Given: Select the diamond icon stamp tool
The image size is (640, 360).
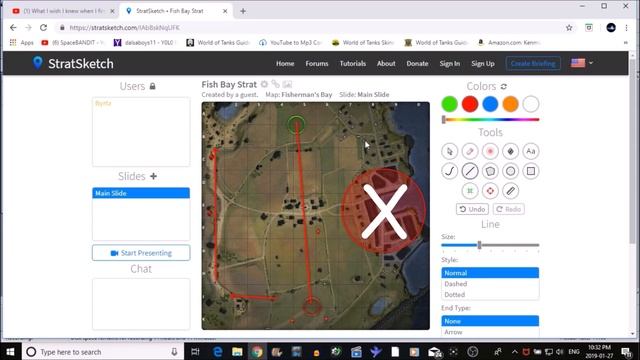Looking at the screenshot, I should click(510, 151).
